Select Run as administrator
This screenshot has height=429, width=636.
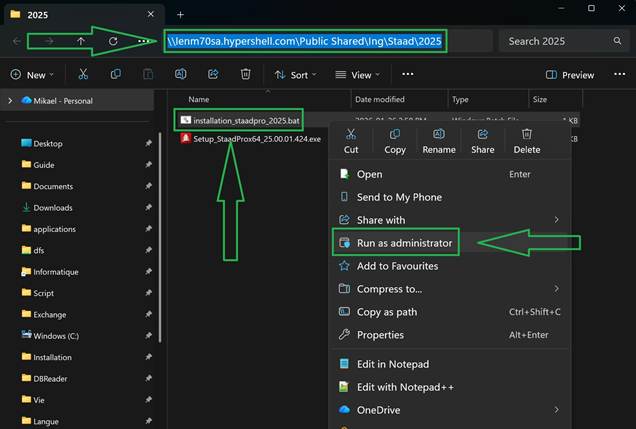[x=449, y=243]
